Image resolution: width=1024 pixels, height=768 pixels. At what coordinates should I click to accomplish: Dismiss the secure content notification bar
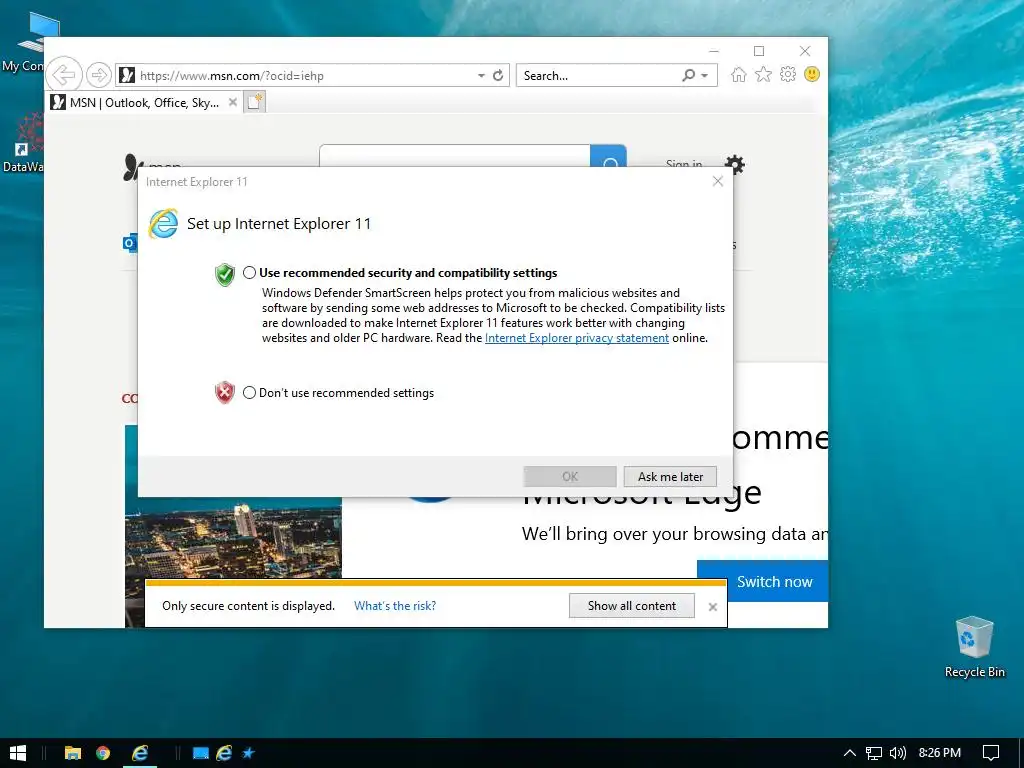point(712,607)
